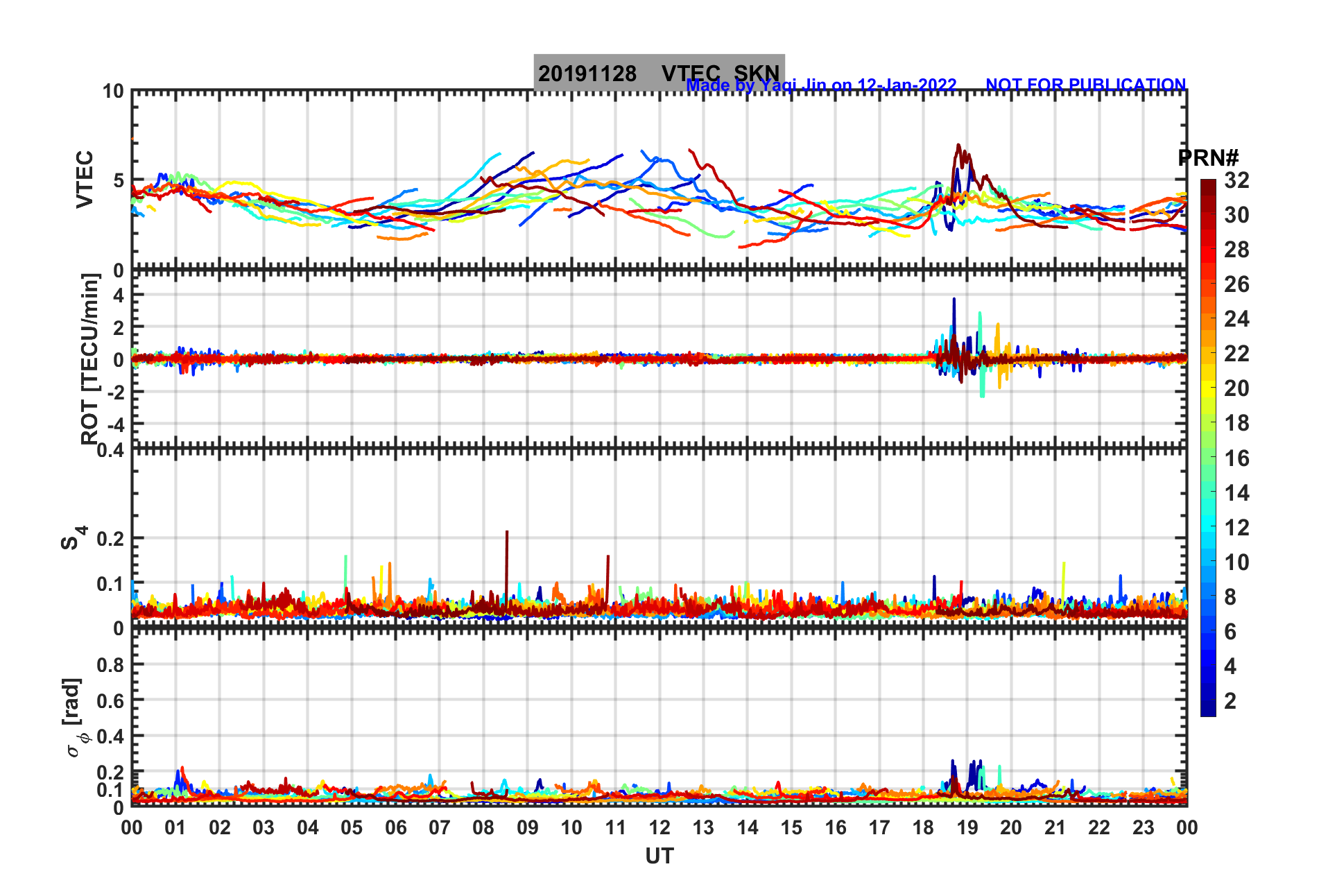This screenshot has width=1319, height=896.
Task: Click x-axis hour label '21'
Action: tap(1055, 828)
